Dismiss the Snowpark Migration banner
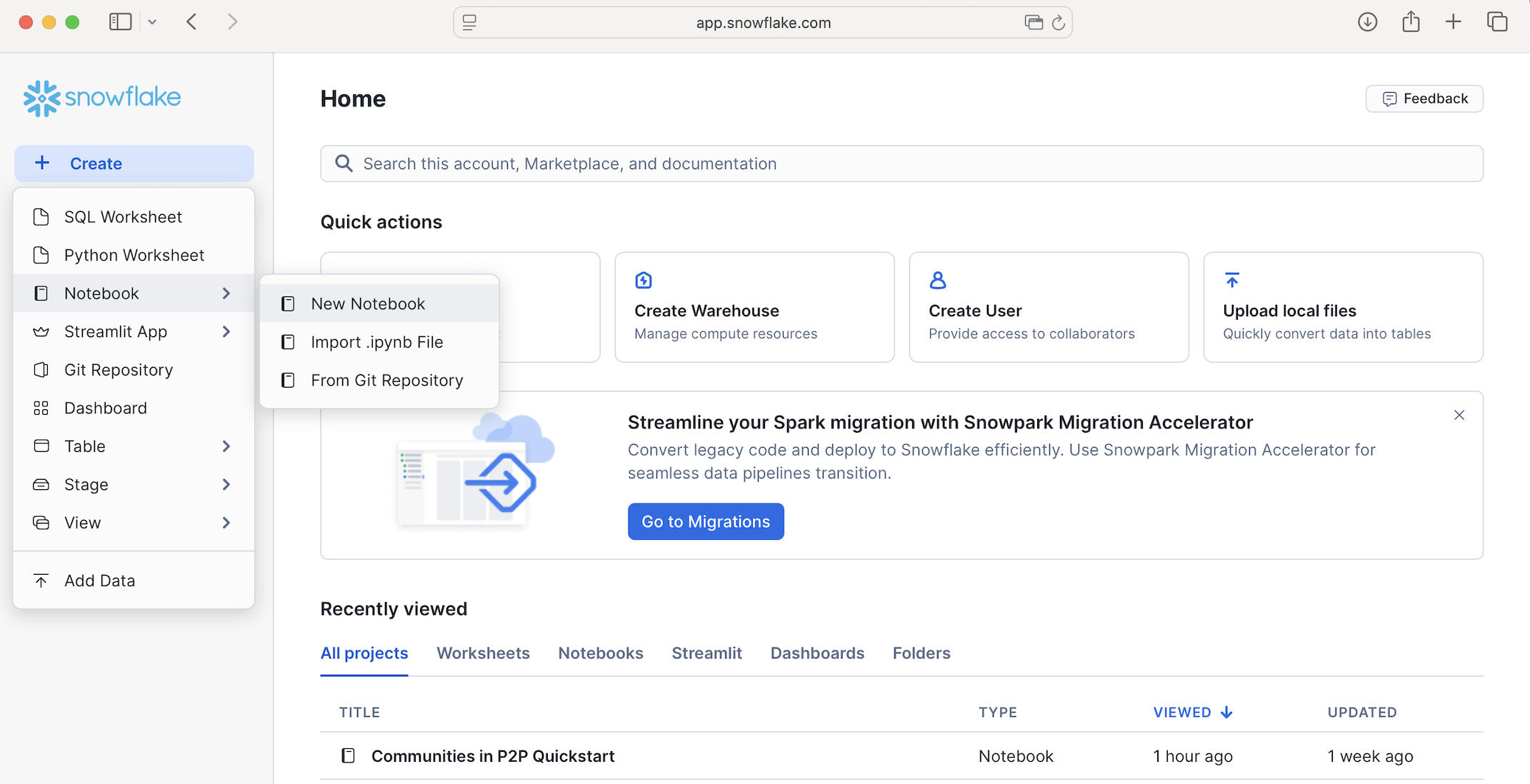 click(1459, 415)
